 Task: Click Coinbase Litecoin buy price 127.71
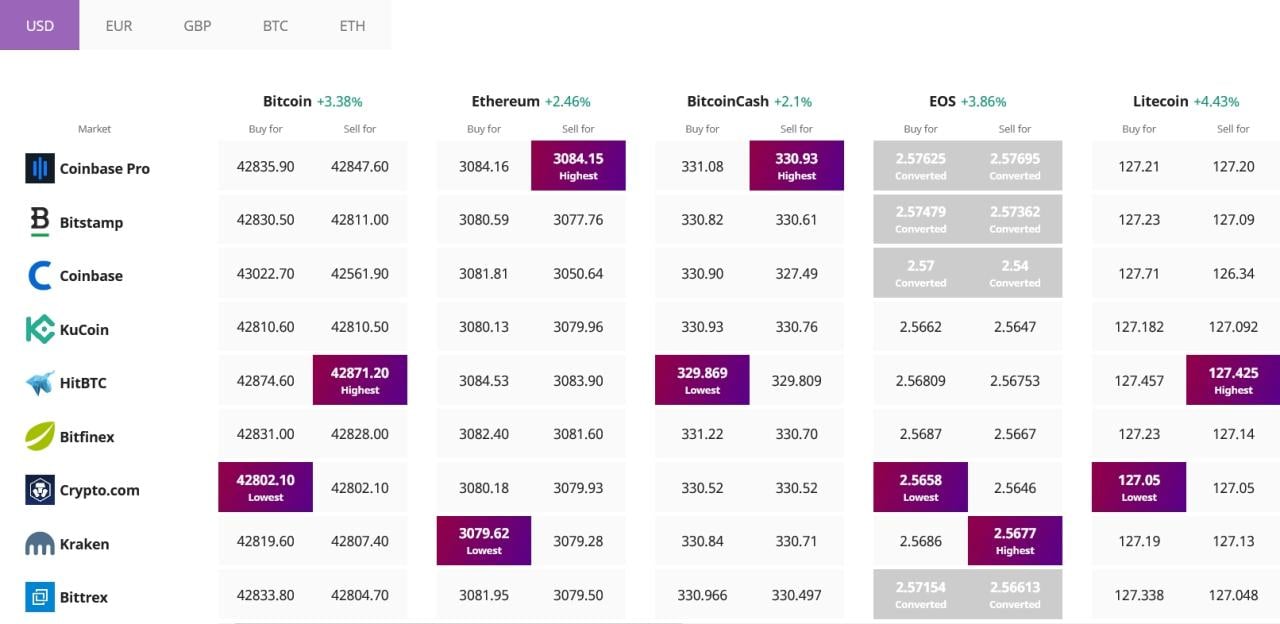point(1139,273)
